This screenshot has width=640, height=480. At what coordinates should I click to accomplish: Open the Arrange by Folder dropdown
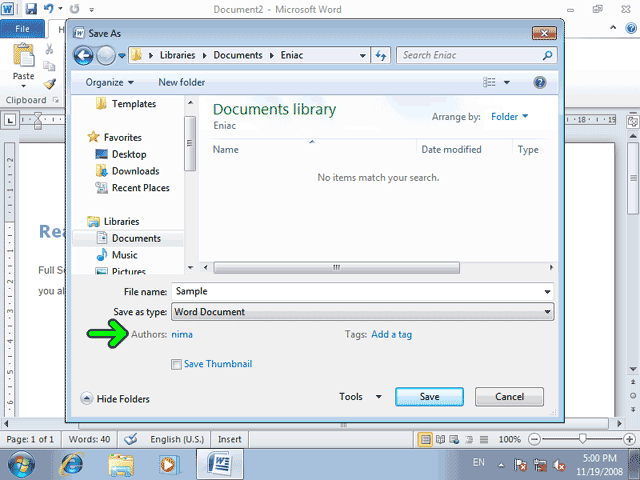click(x=509, y=117)
